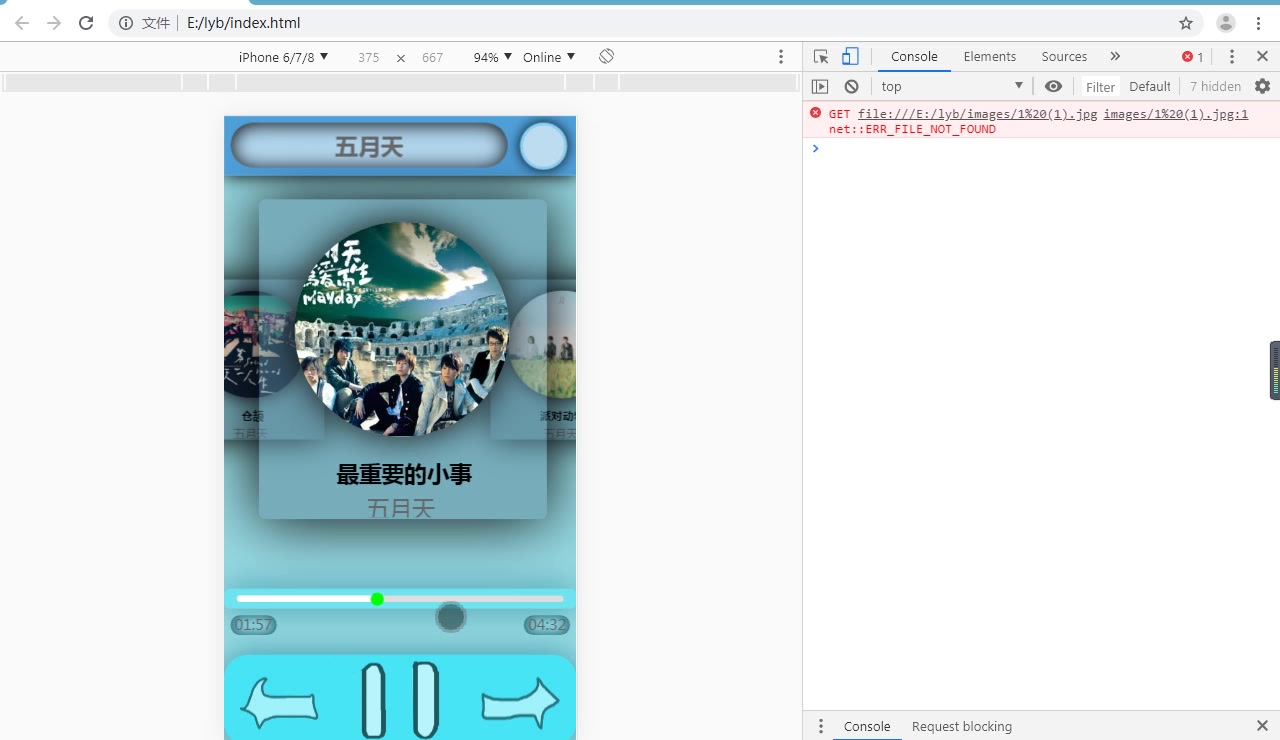Skip to next song with right arrow
The height and width of the screenshot is (740, 1280).
click(520, 703)
